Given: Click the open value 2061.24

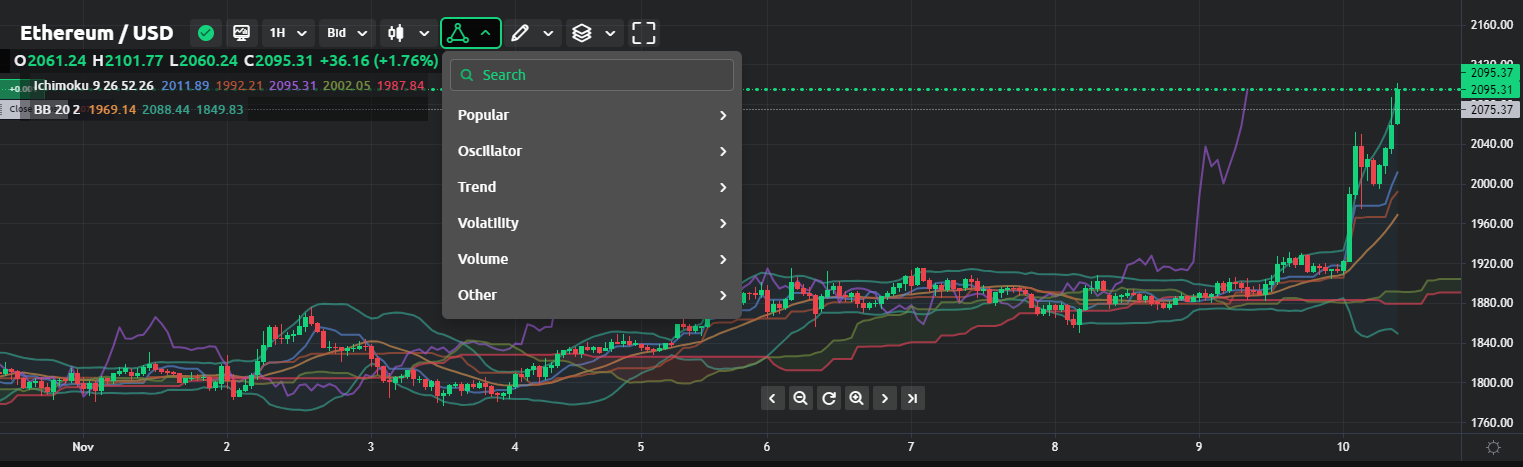Looking at the screenshot, I should tap(57, 60).
